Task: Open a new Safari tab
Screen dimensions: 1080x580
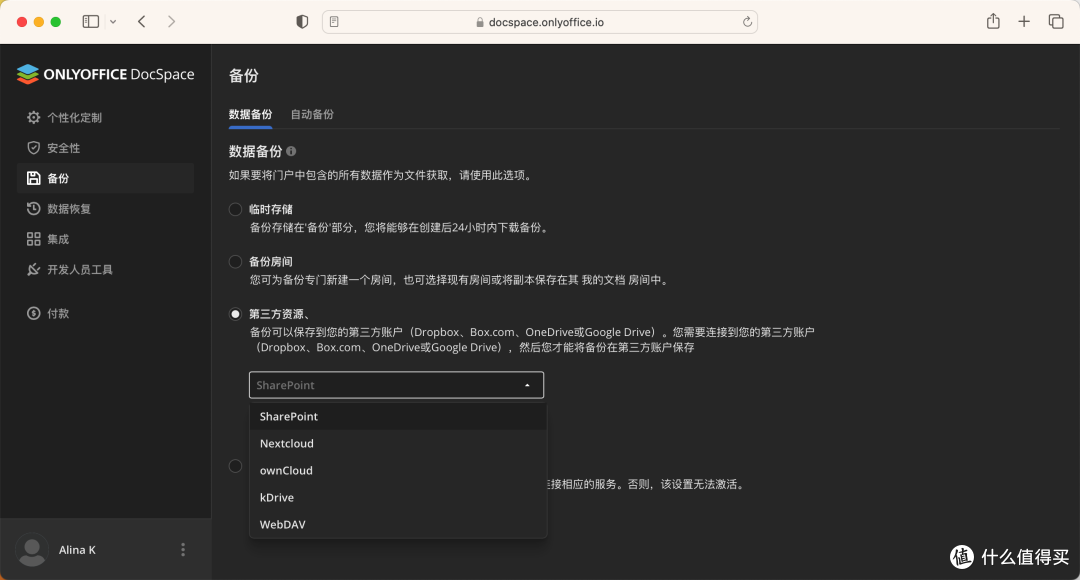Action: point(1024,22)
